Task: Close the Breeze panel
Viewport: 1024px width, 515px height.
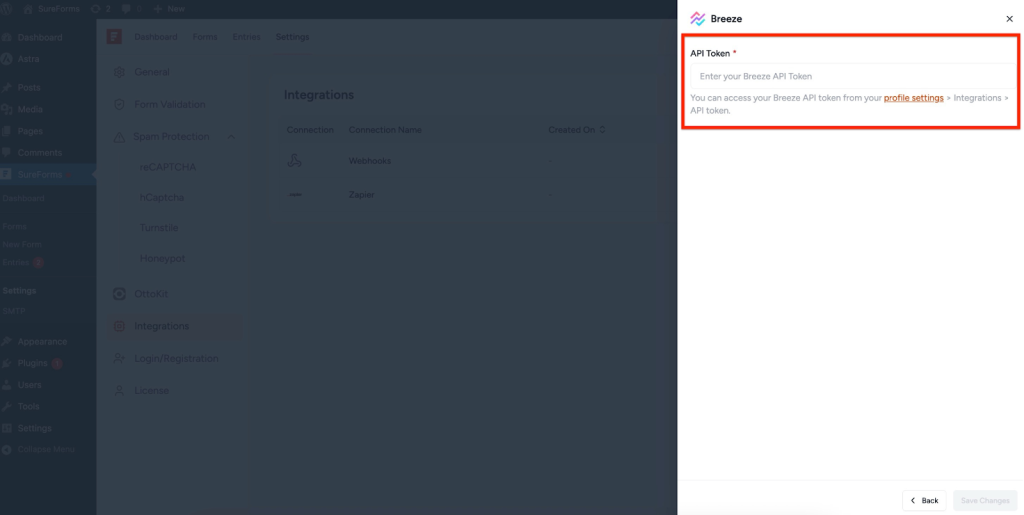Action: click(1010, 19)
